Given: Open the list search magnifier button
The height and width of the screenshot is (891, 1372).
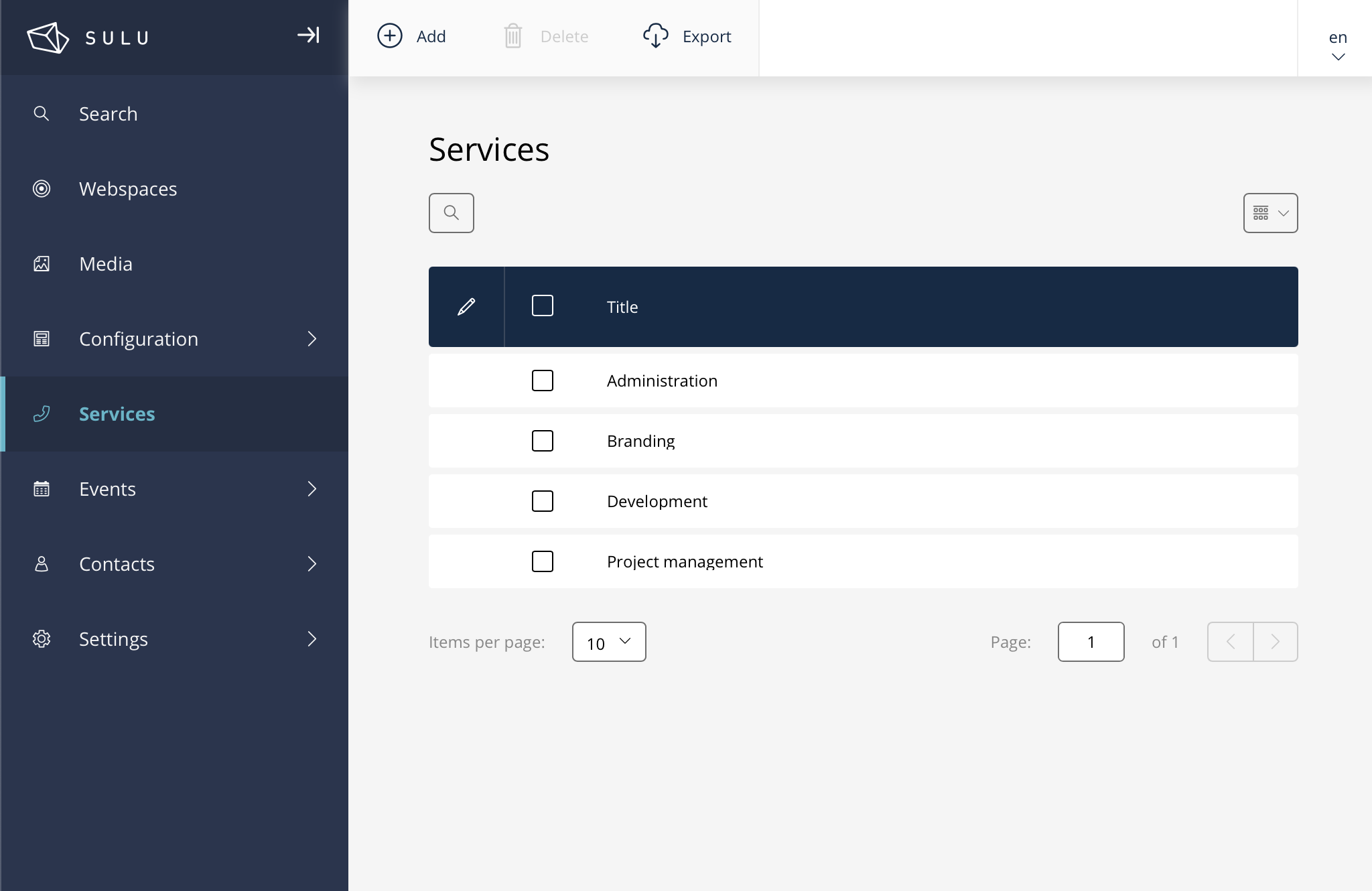Looking at the screenshot, I should (452, 213).
